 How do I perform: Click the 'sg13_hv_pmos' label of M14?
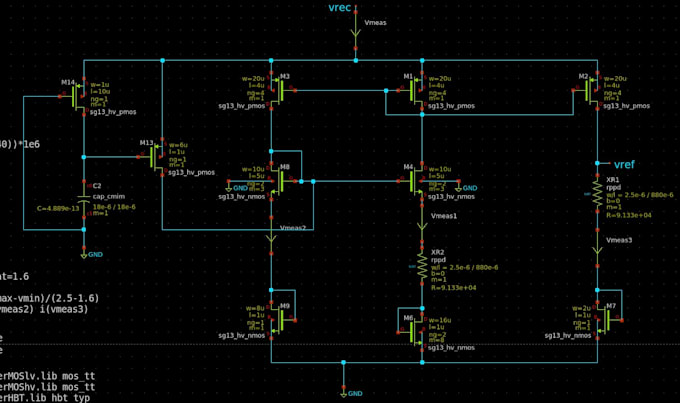click(x=113, y=112)
